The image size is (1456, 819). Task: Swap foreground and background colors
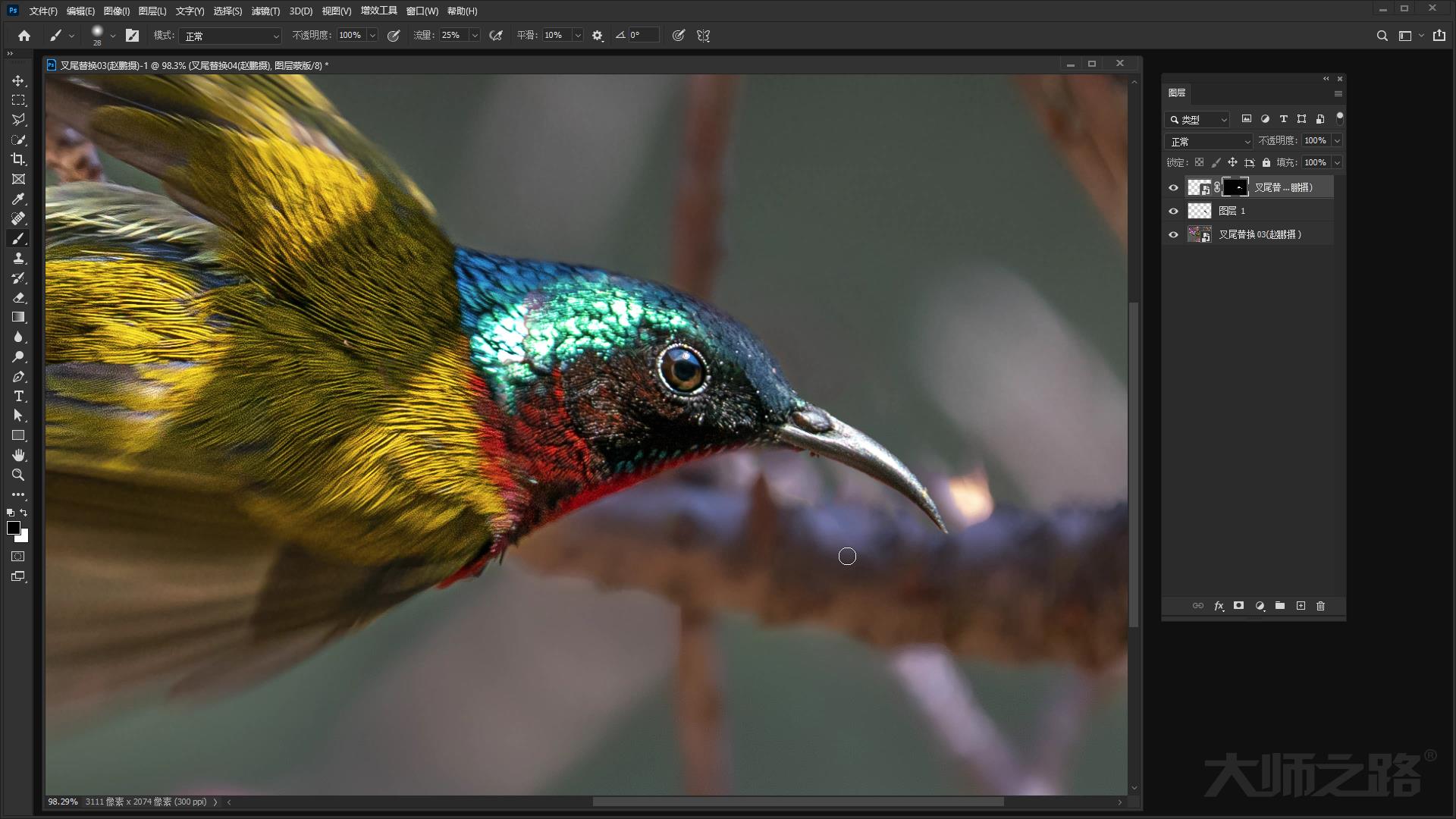[x=24, y=513]
